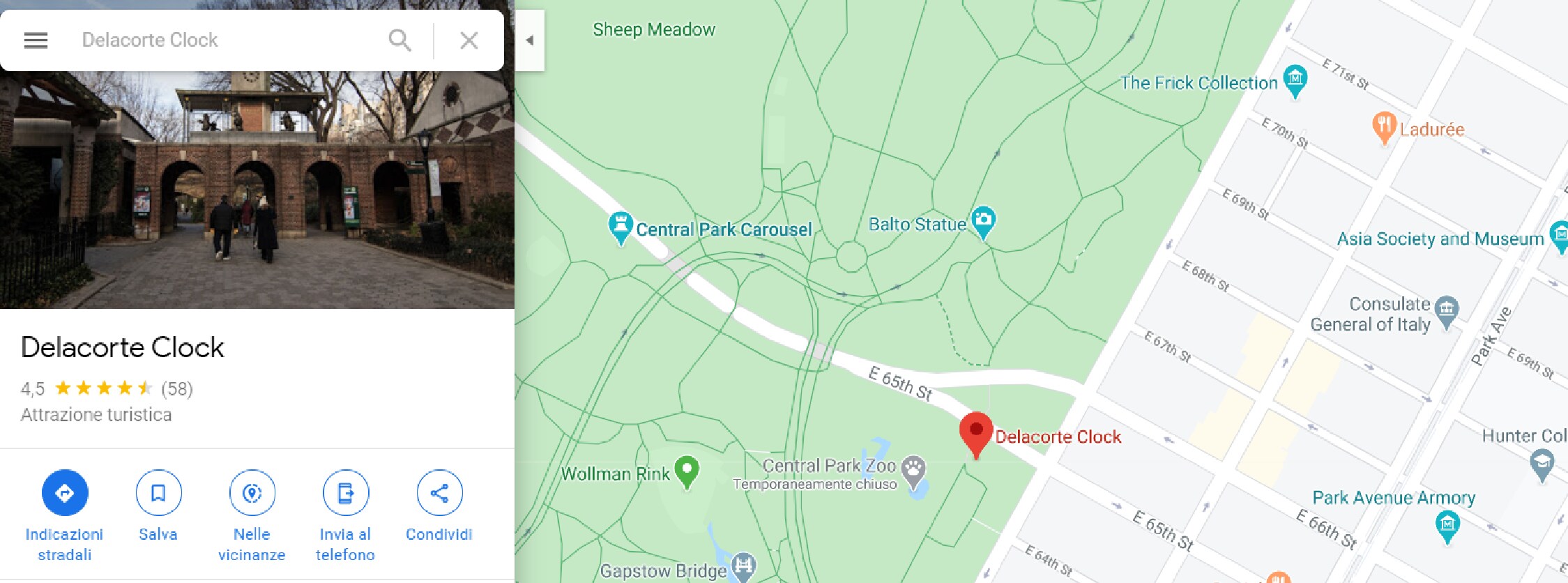Click the Delacorte Clock photo
The width and height of the screenshot is (1568, 583).
(x=257, y=190)
